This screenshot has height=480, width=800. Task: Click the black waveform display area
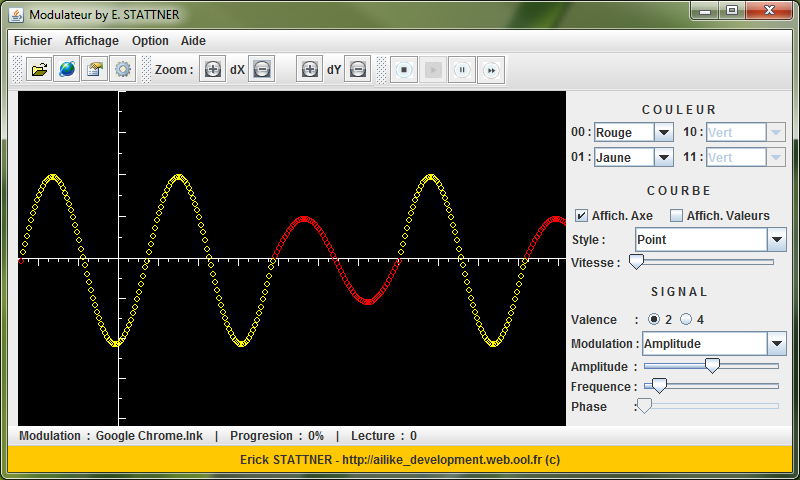(x=292, y=258)
